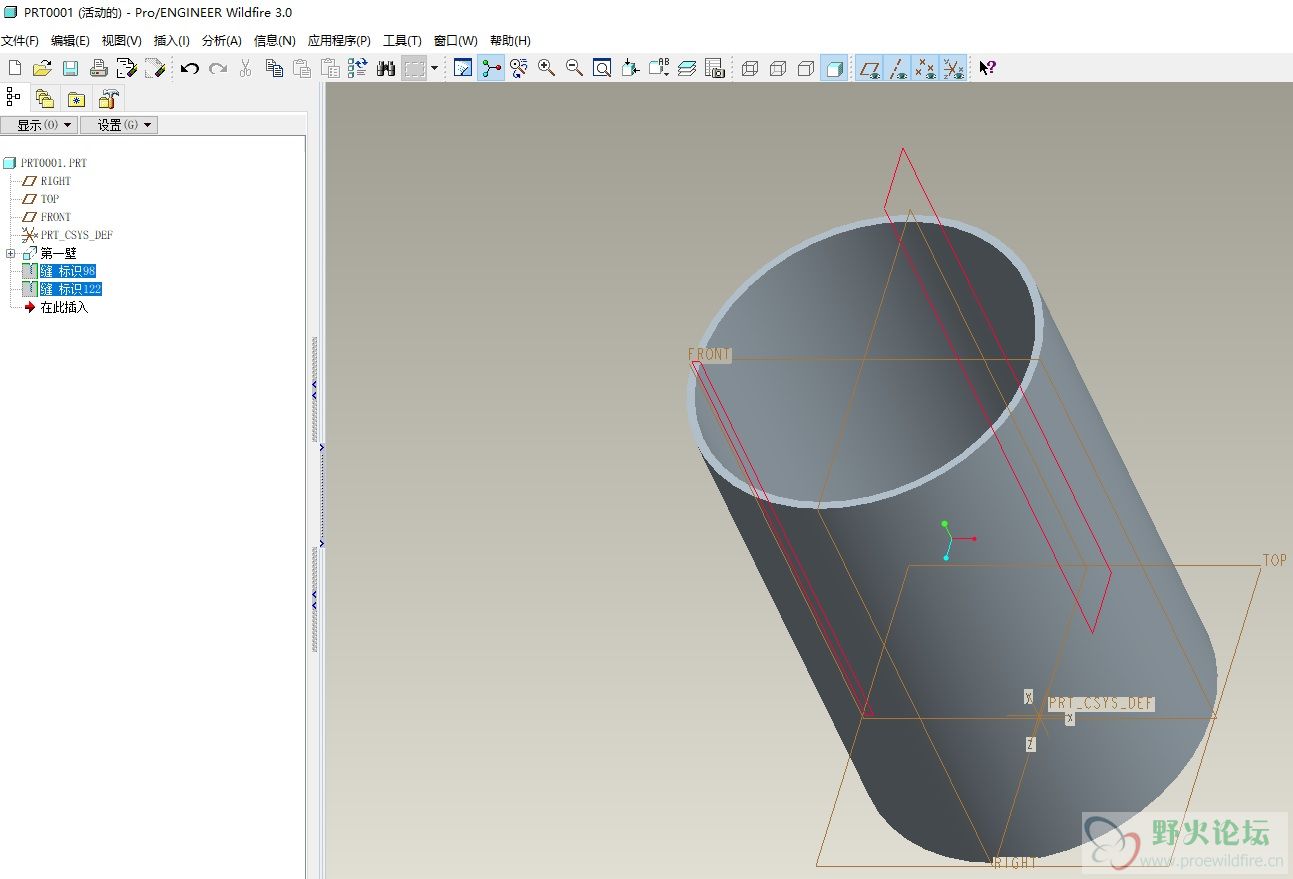Open the 帮助(H) menu
The width and height of the screenshot is (1293, 879).
[510, 41]
